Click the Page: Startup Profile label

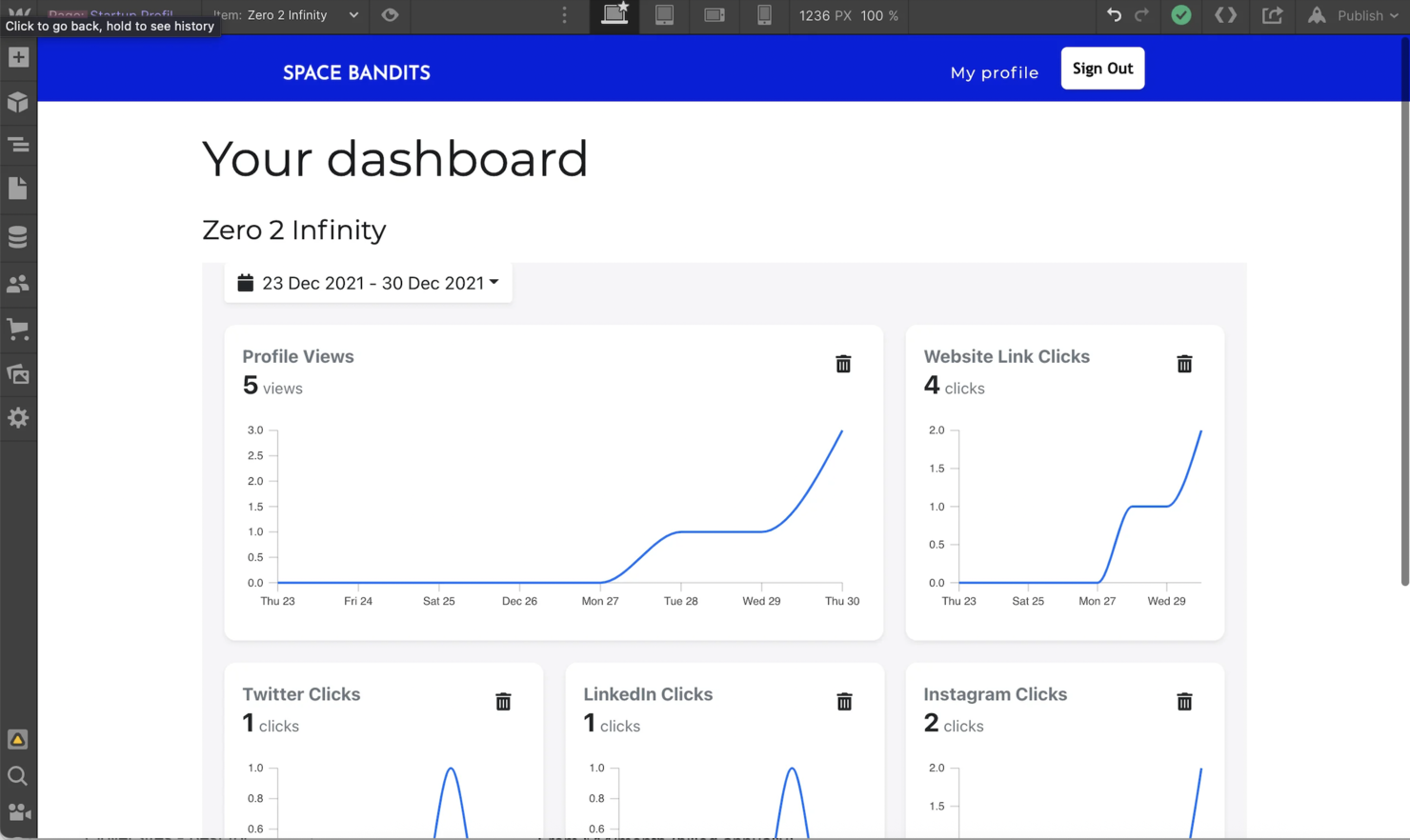click(111, 14)
